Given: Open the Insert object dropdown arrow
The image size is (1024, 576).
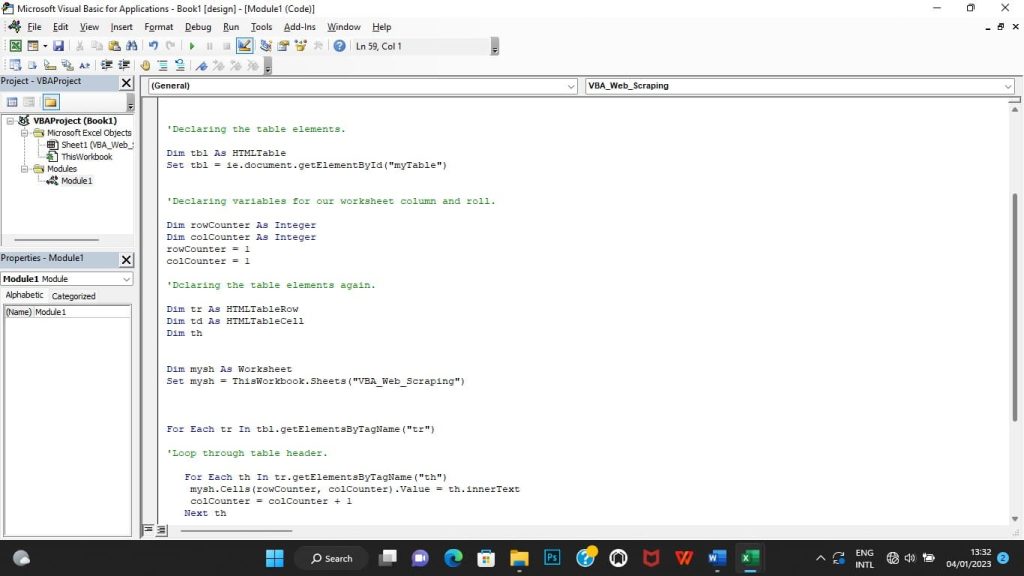Looking at the screenshot, I should (x=44, y=46).
